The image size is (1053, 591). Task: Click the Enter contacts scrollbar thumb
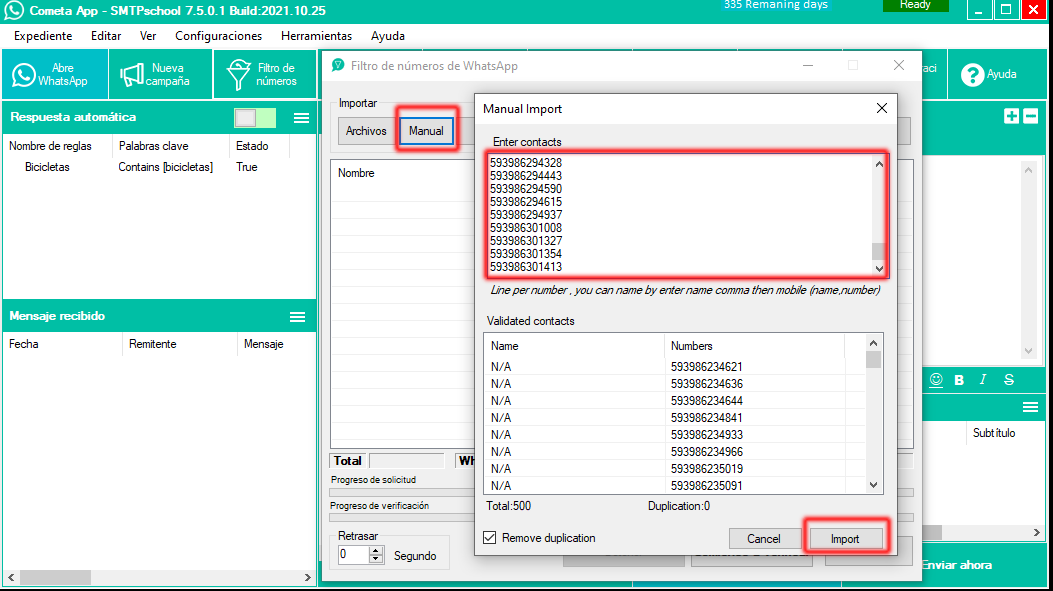tap(878, 251)
